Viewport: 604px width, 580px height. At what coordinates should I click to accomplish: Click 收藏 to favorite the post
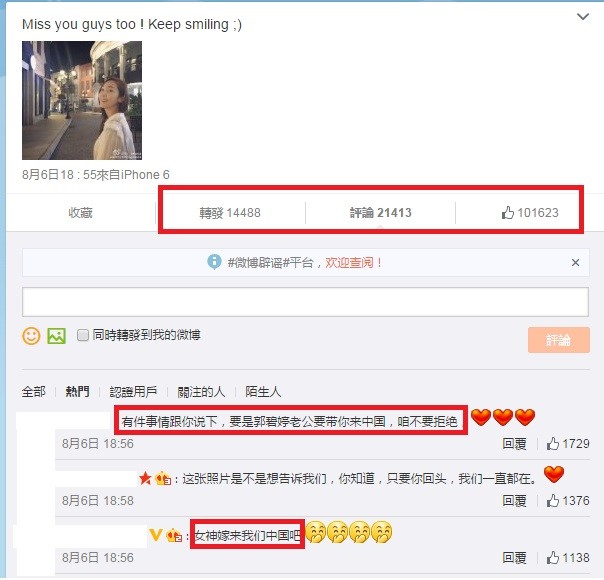[80, 213]
